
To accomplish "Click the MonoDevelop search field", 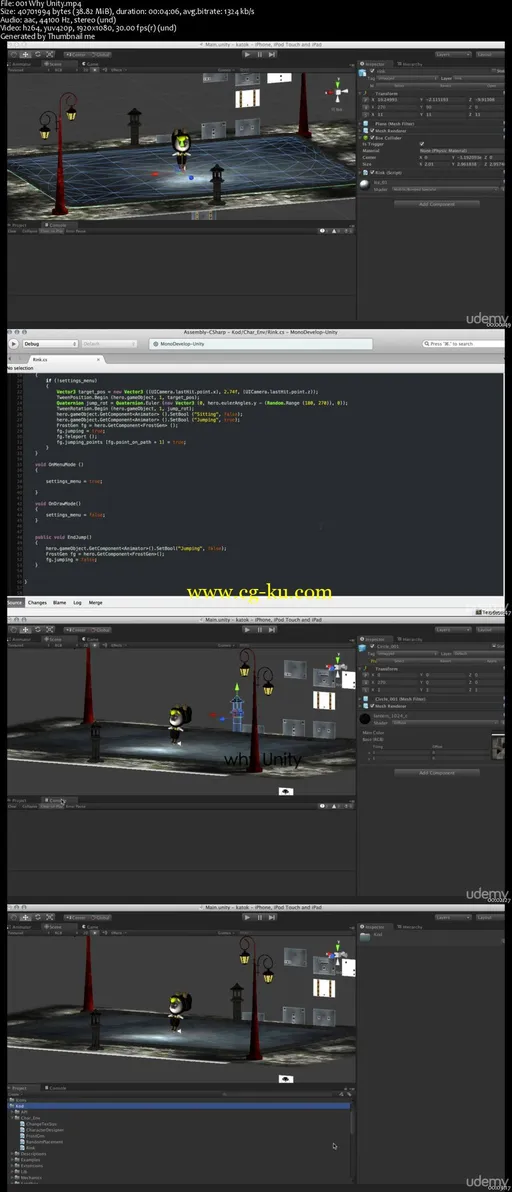I will coord(463,344).
